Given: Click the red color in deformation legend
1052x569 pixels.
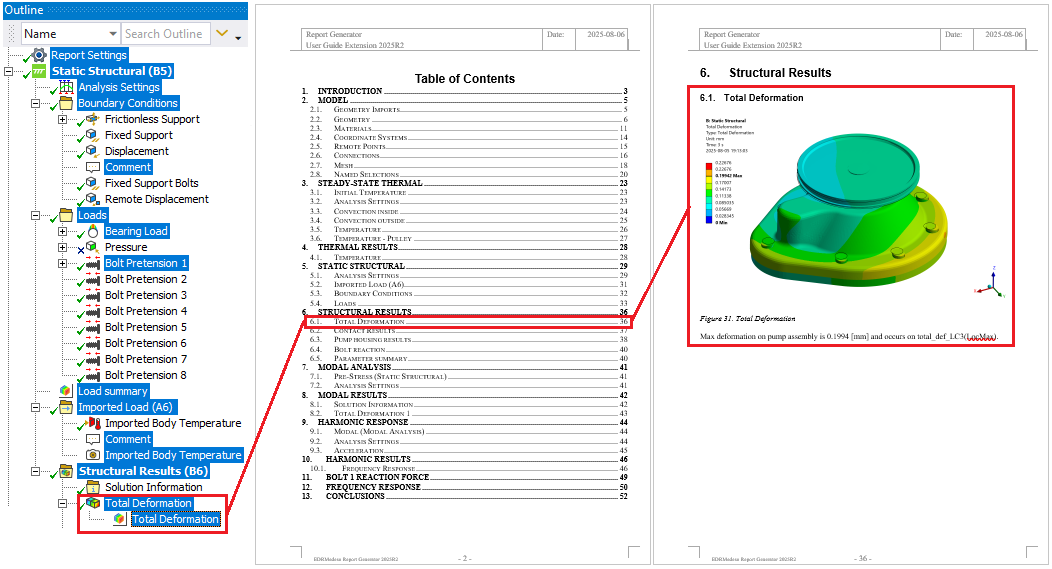Looking at the screenshot, I should point(708,166).
